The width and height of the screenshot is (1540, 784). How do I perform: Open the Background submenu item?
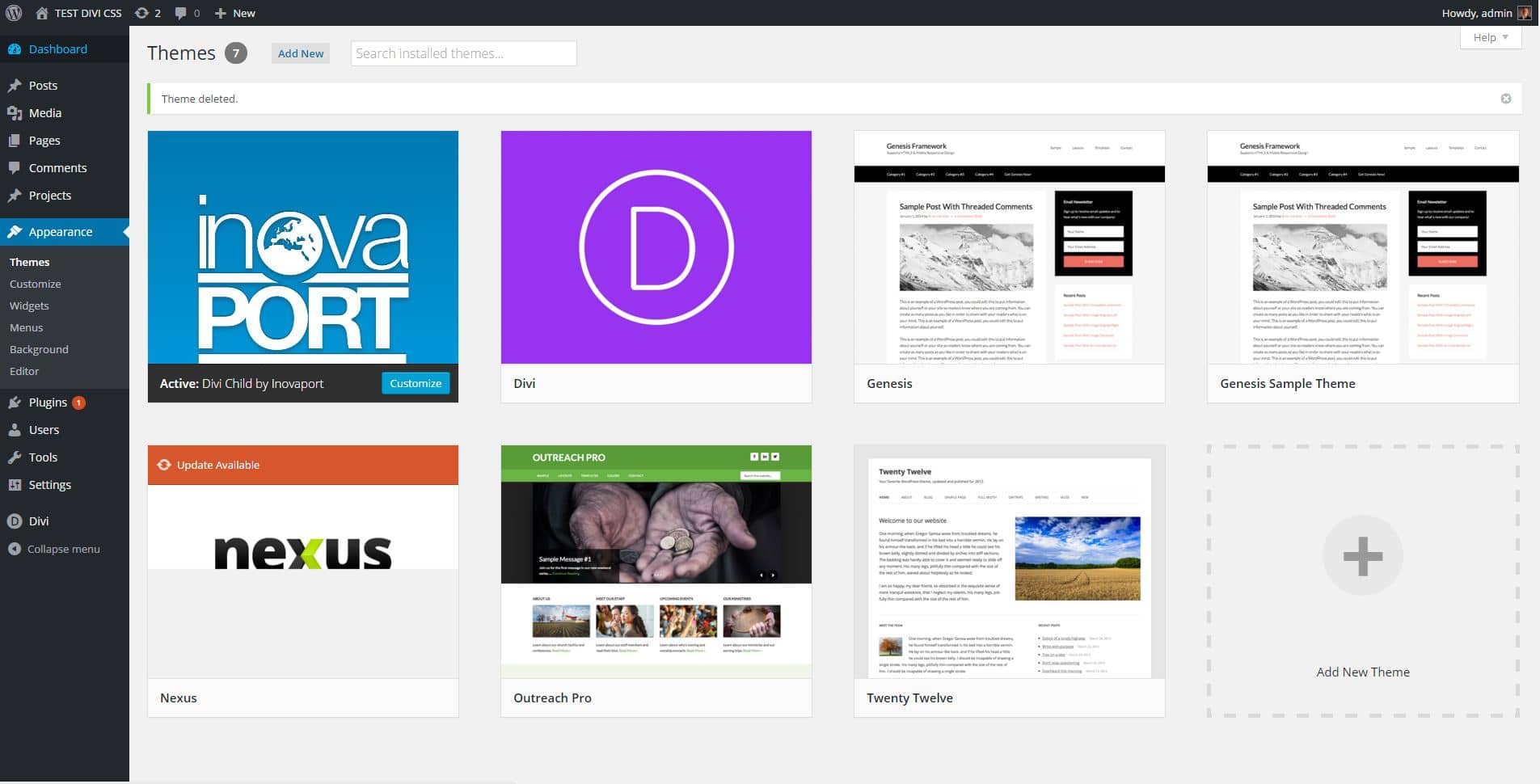pyautogui.click(x=39, y=349)
